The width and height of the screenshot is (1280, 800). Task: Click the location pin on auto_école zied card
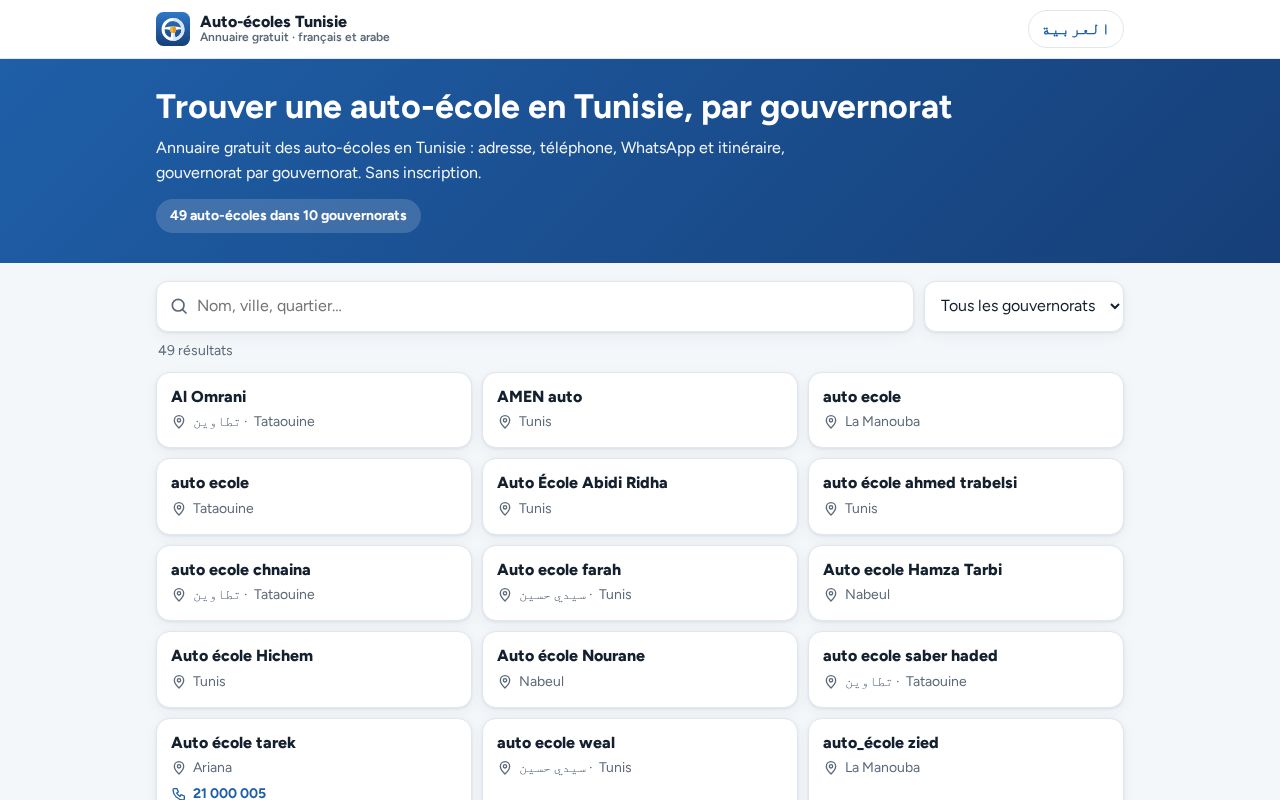click(x=831, y=768)
